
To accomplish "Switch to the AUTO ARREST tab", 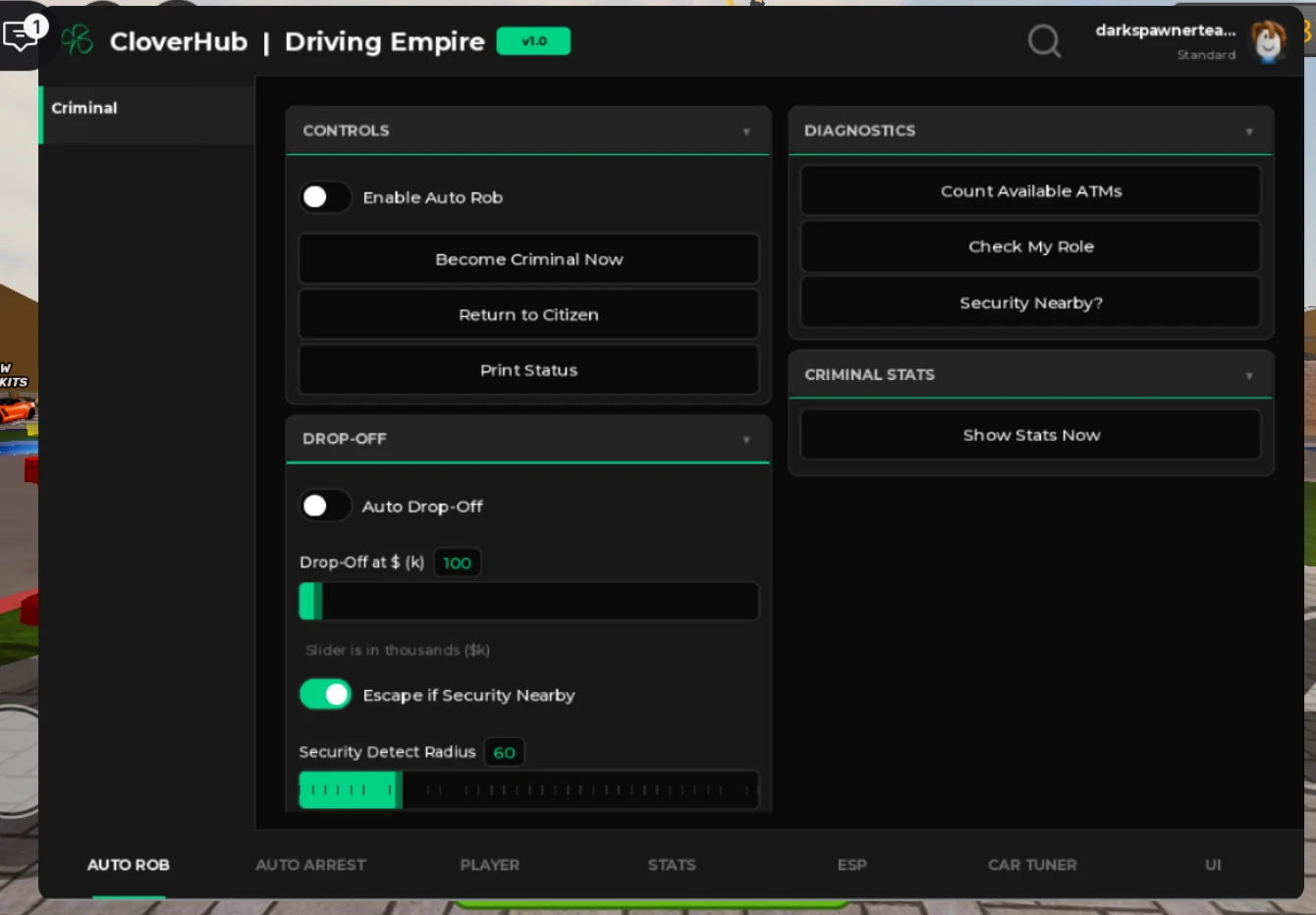I will (310, 865).
